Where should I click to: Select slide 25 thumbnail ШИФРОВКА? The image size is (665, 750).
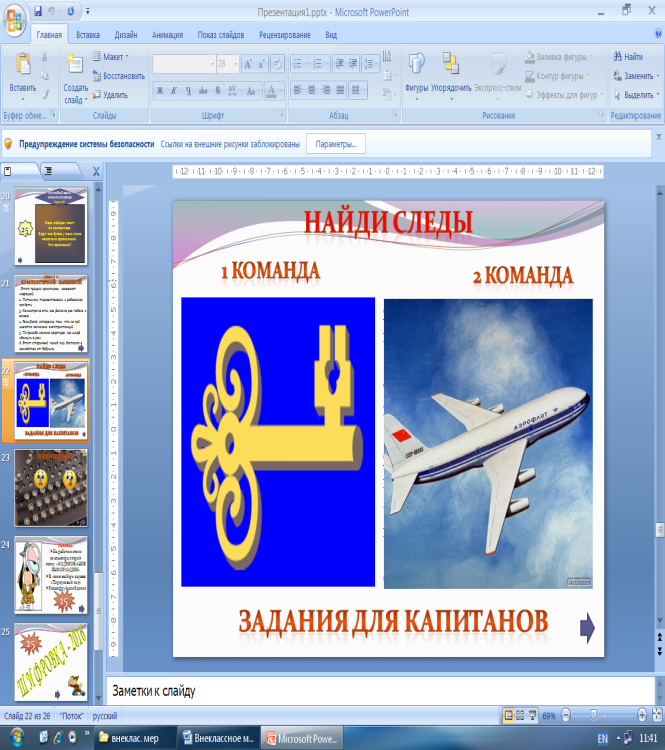coord(51,662)
